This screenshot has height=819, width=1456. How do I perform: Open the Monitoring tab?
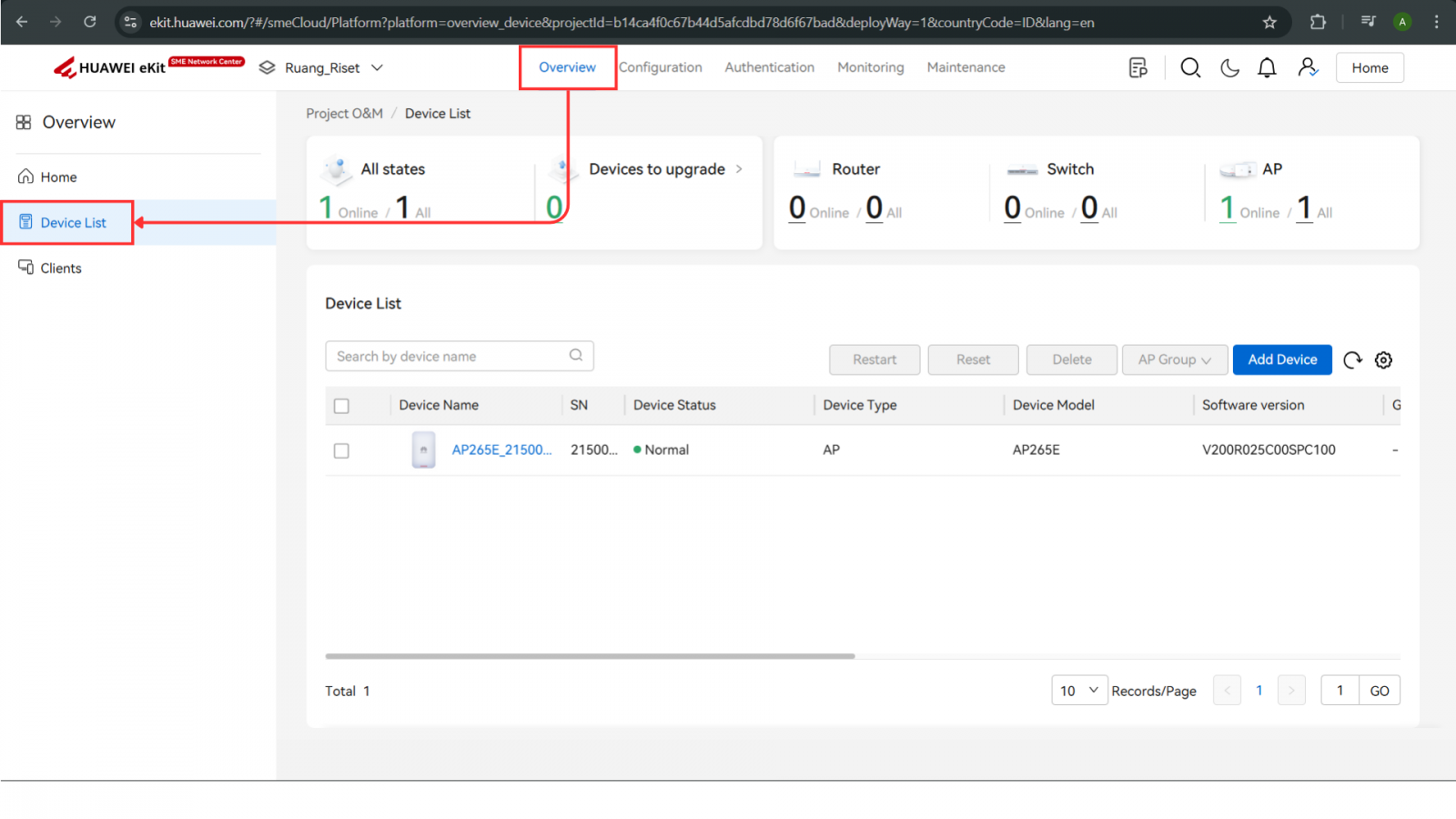click(870, 67)
